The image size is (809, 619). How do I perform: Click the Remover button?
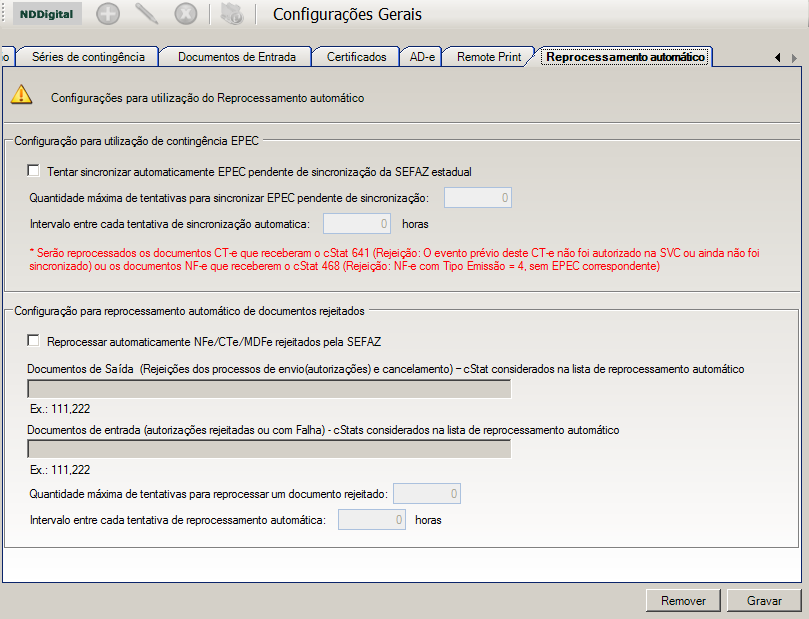(x=683, y=600)
